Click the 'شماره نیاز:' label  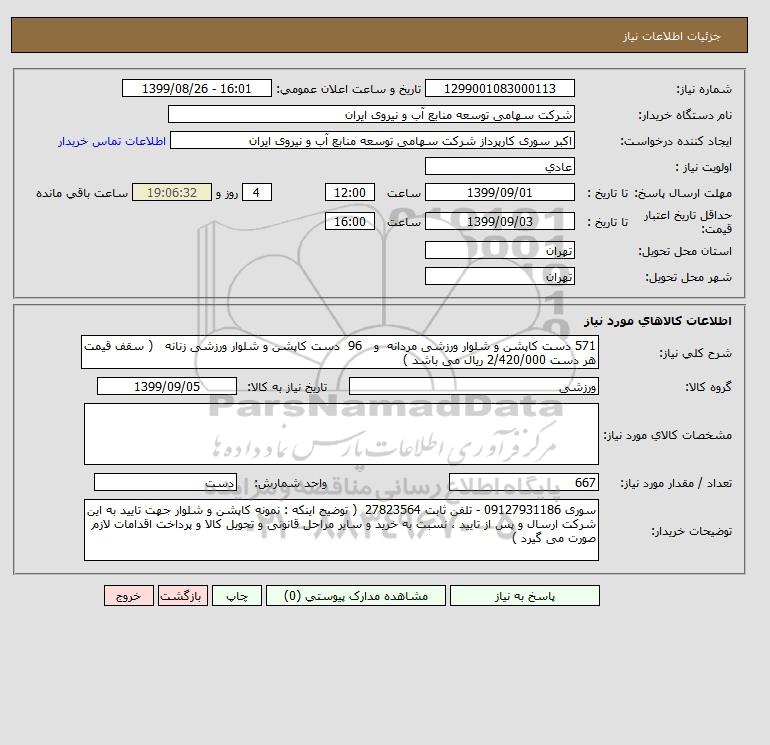coord(704,89)
